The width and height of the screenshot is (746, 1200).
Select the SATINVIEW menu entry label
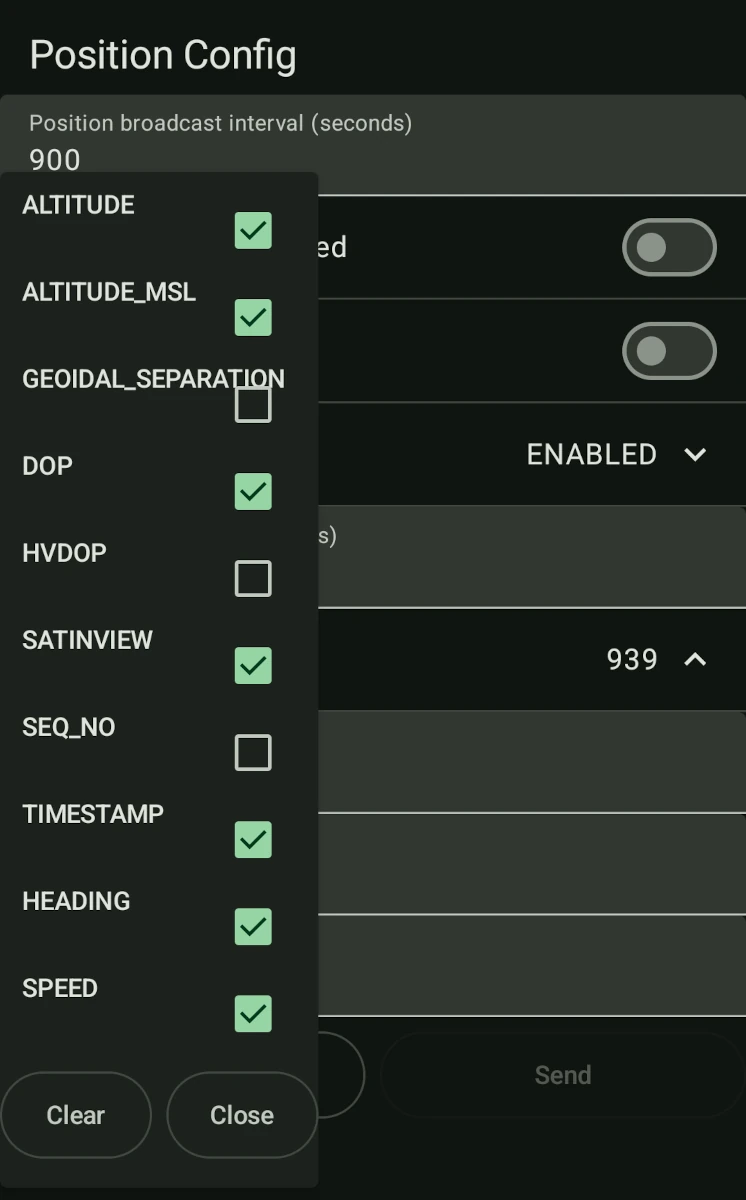tap(88, 640)
